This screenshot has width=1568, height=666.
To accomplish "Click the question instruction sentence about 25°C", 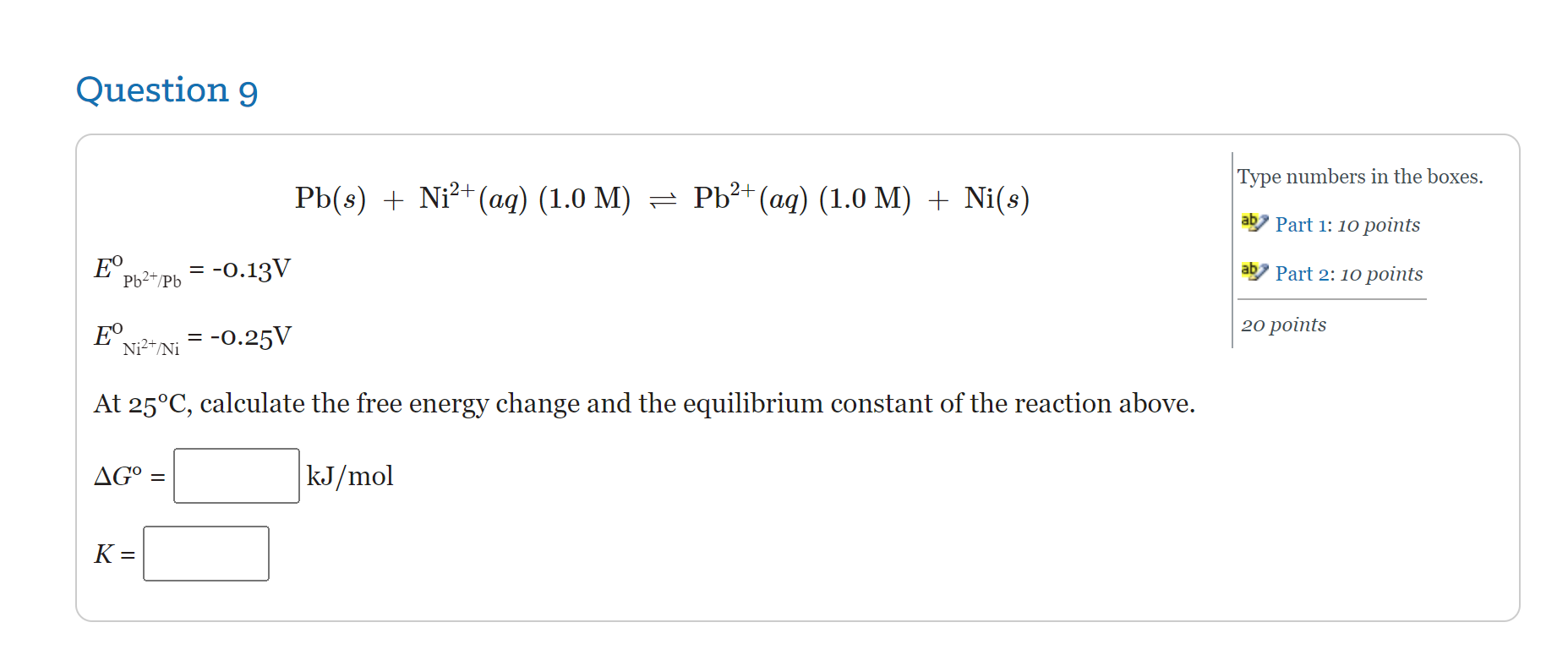I will point(644,403).
